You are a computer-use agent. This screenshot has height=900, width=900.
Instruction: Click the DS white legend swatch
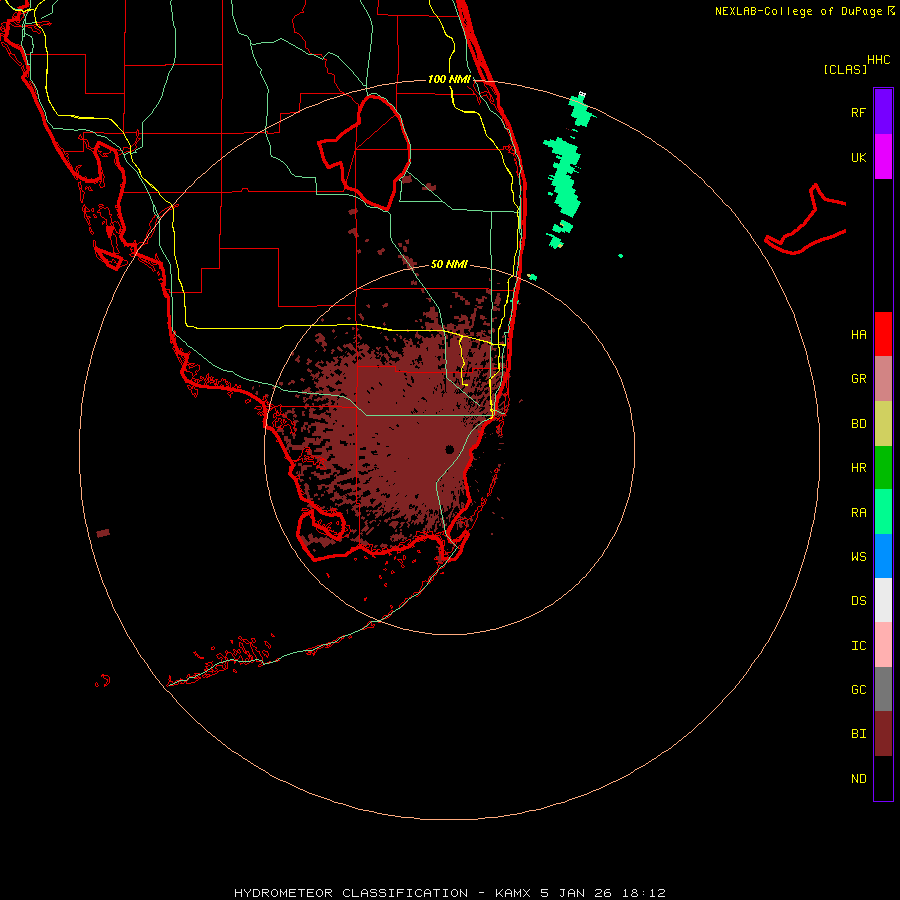[883, 600]
